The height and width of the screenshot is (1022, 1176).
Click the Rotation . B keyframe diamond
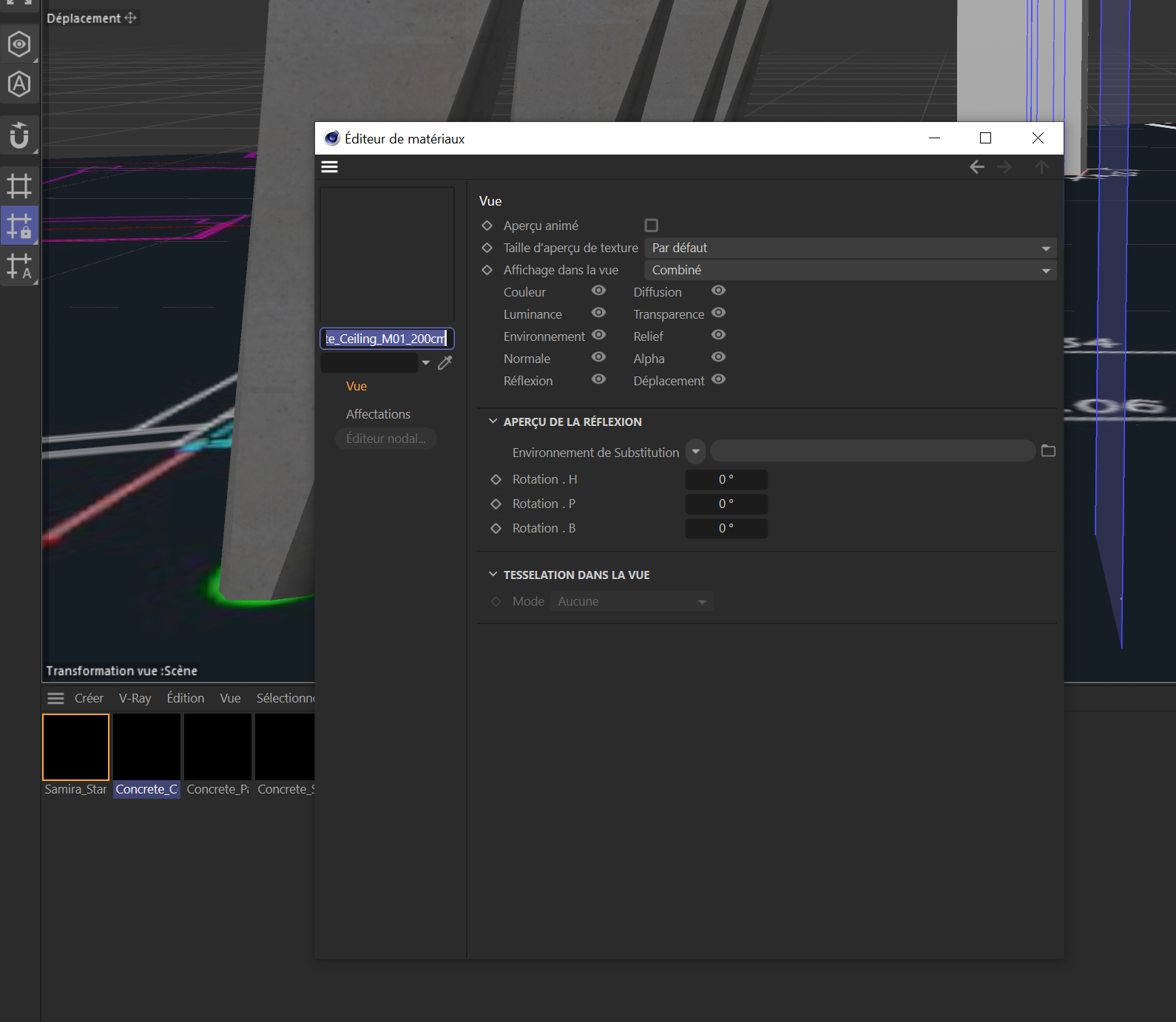pyautogui.click(x=496, y=528)
